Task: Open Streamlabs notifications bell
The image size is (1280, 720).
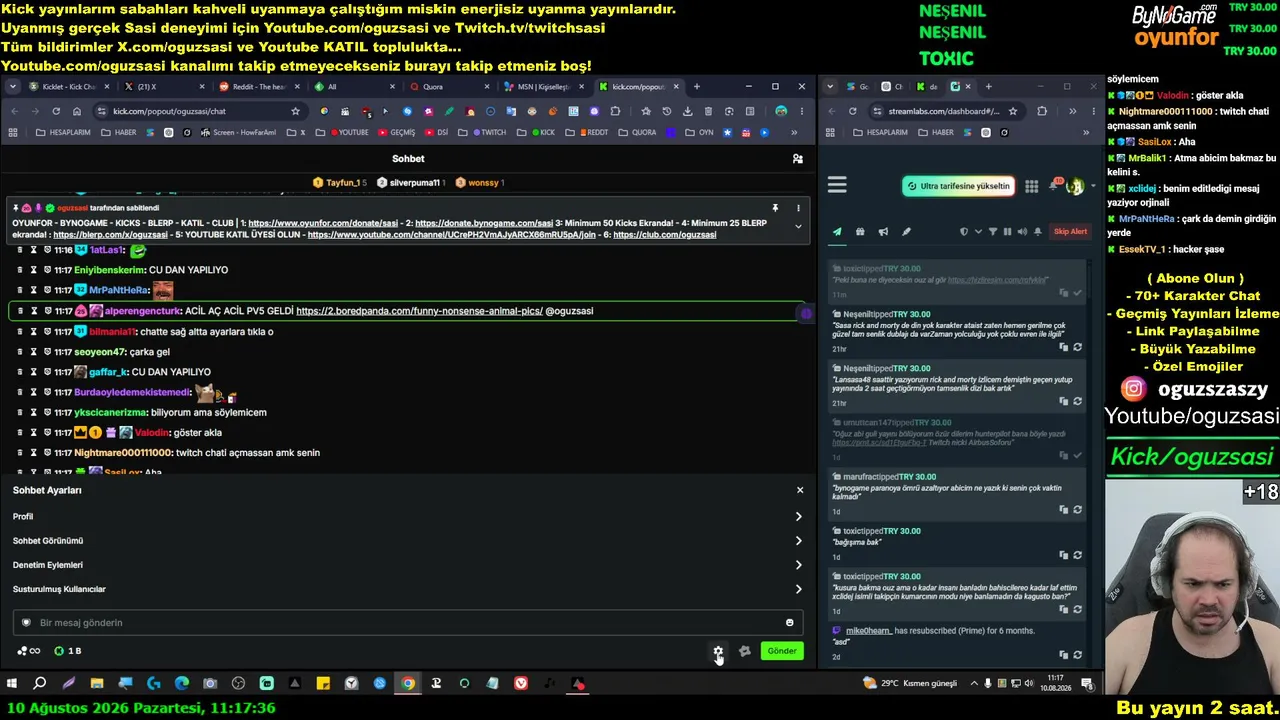Action: [1054, 186]
